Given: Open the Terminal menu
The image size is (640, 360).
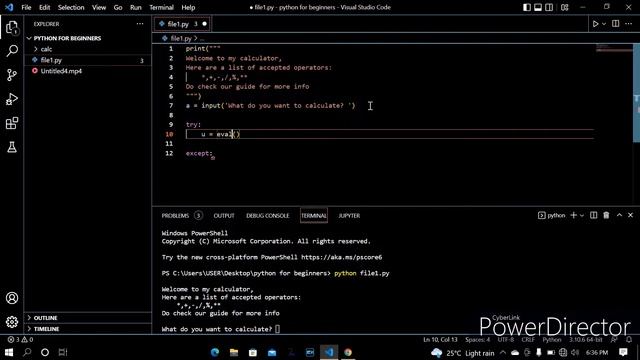Looking at the screenshot, I should 161,7.
